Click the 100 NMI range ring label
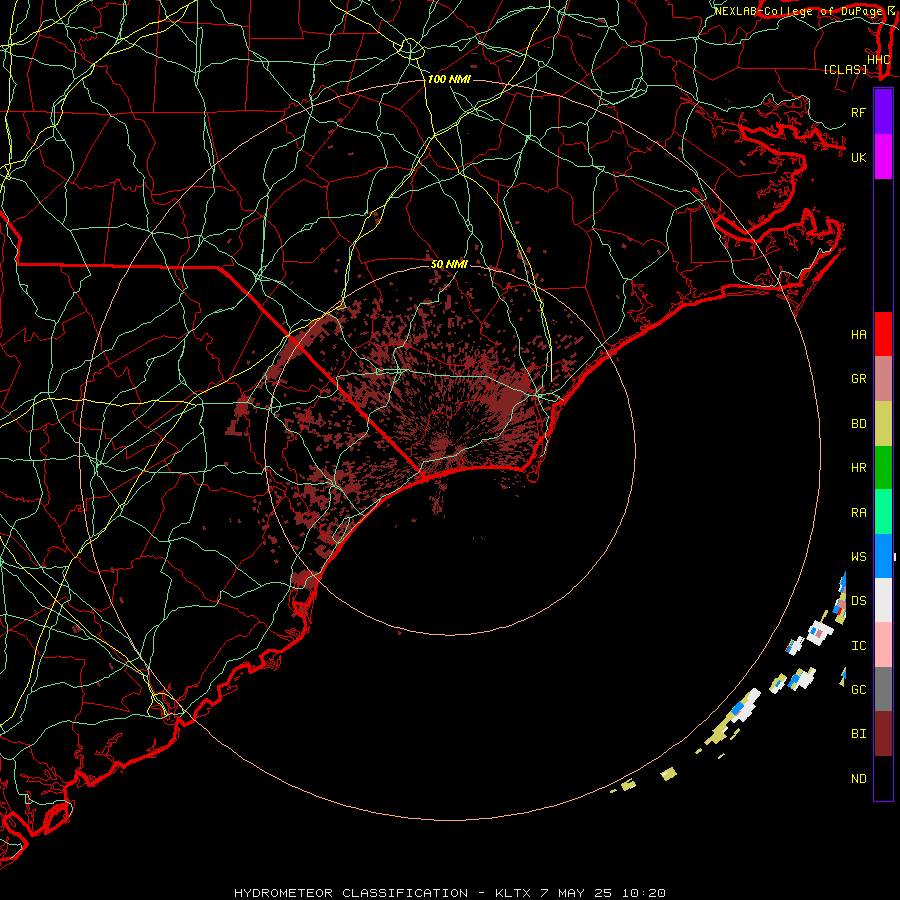Viewport: 900px width, 900px height. click(x=449, y=79)
